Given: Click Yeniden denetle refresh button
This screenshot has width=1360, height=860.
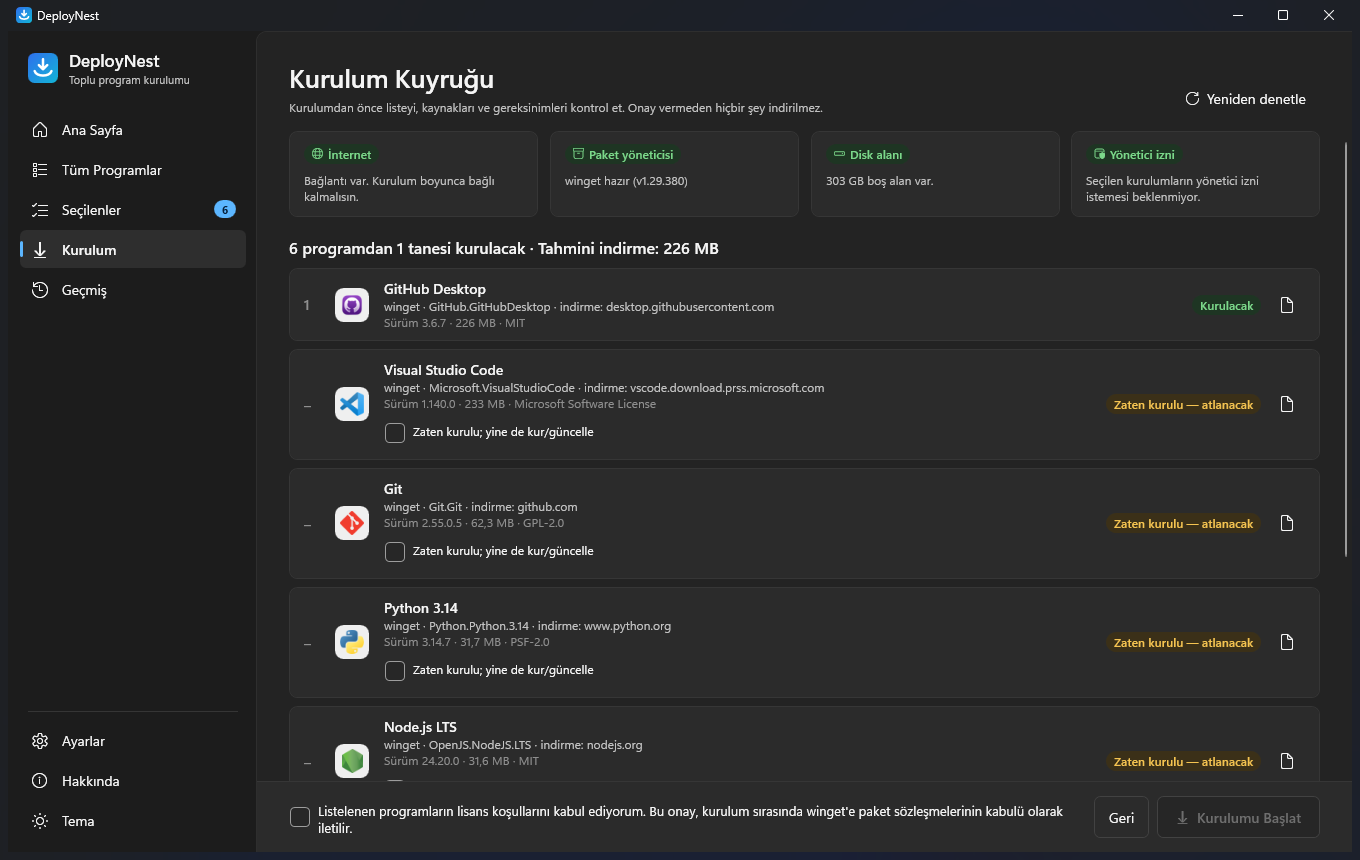Looking at the screenshot, I should [x=1245, y=99].
